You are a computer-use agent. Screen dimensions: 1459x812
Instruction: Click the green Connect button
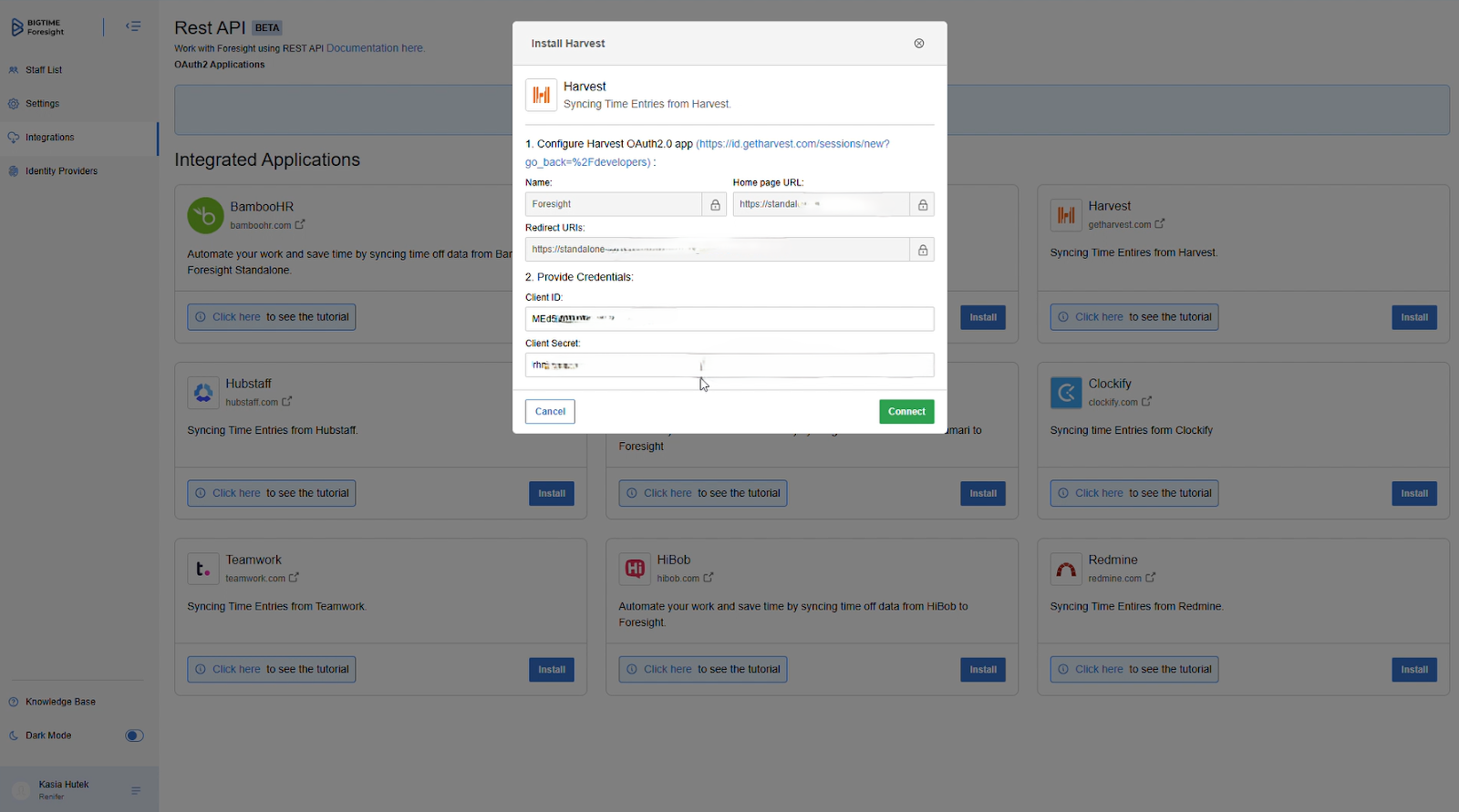coord(906,412)
